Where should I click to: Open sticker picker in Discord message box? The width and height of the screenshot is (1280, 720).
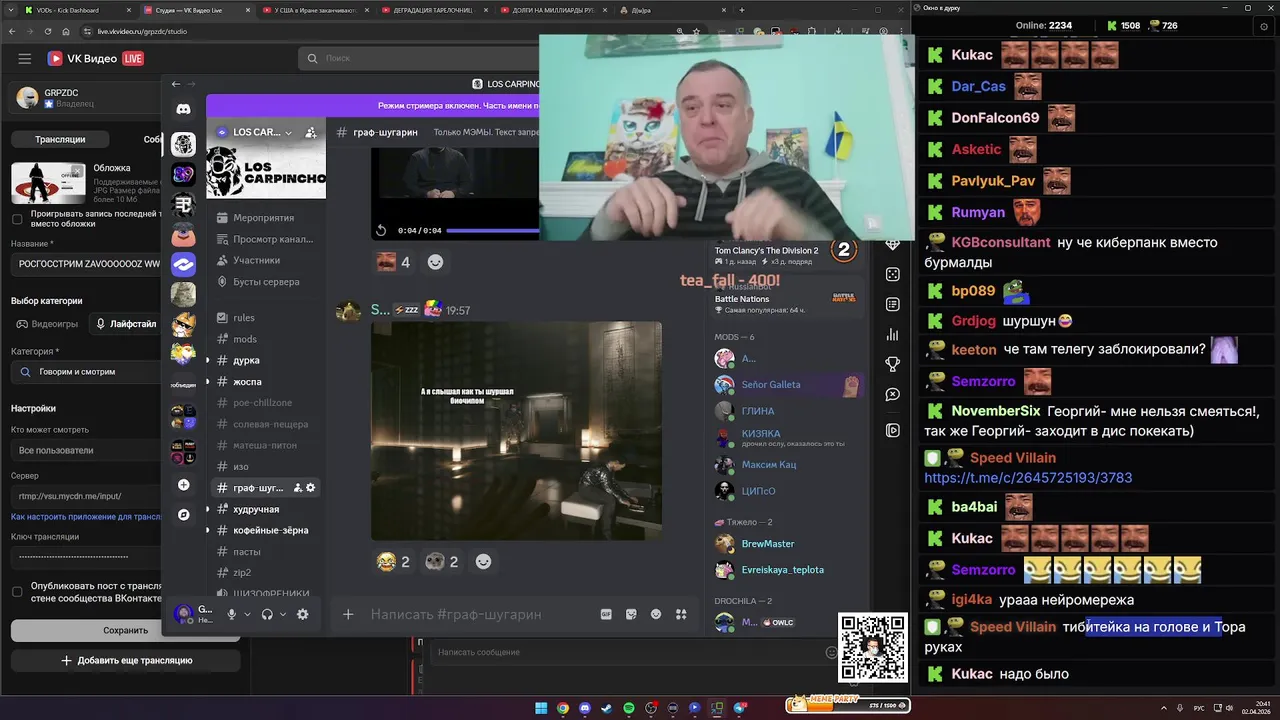point(631,614)
